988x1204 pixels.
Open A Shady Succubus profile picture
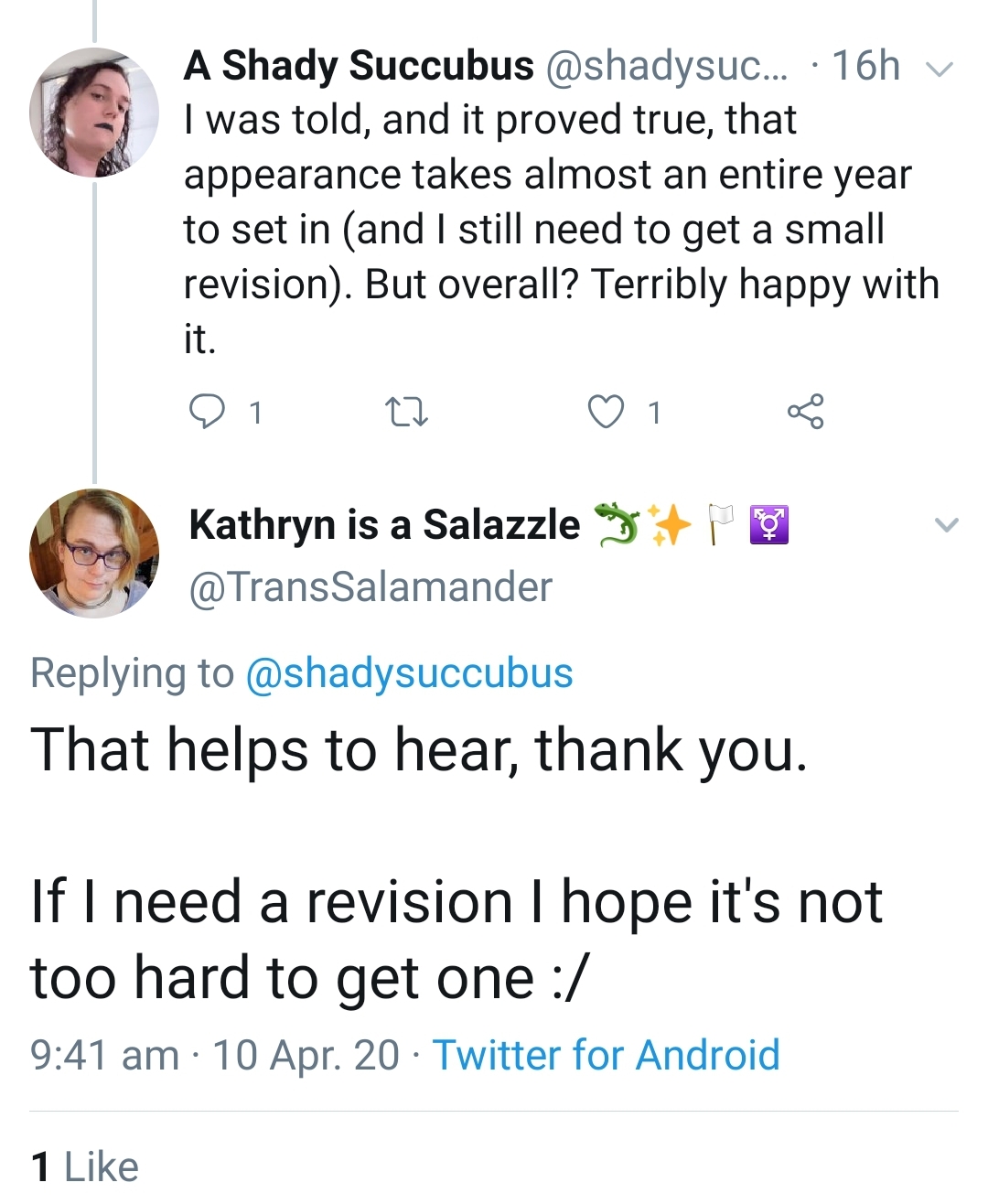93,113
